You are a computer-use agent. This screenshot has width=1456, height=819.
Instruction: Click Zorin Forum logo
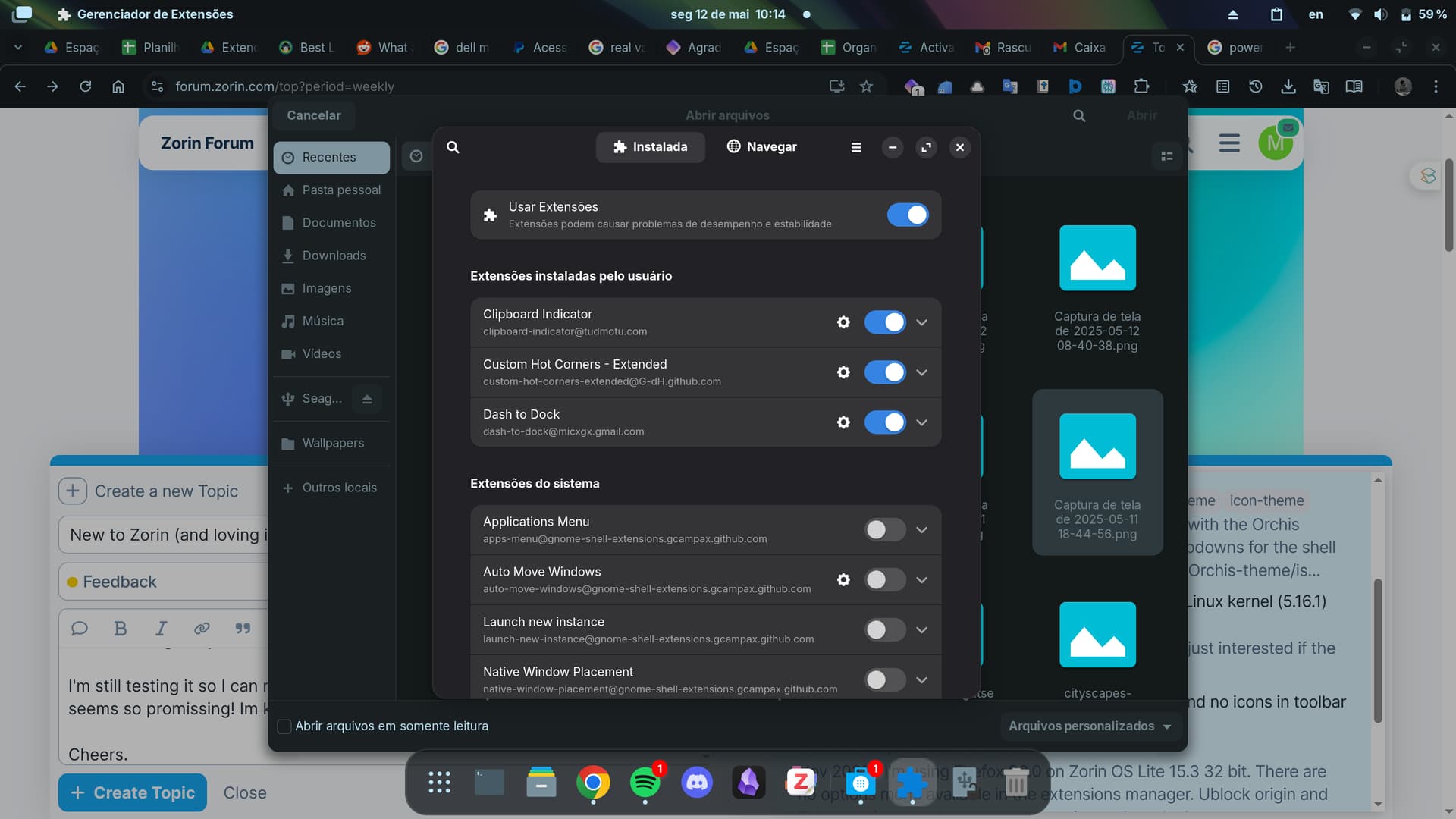click(207, 143)
